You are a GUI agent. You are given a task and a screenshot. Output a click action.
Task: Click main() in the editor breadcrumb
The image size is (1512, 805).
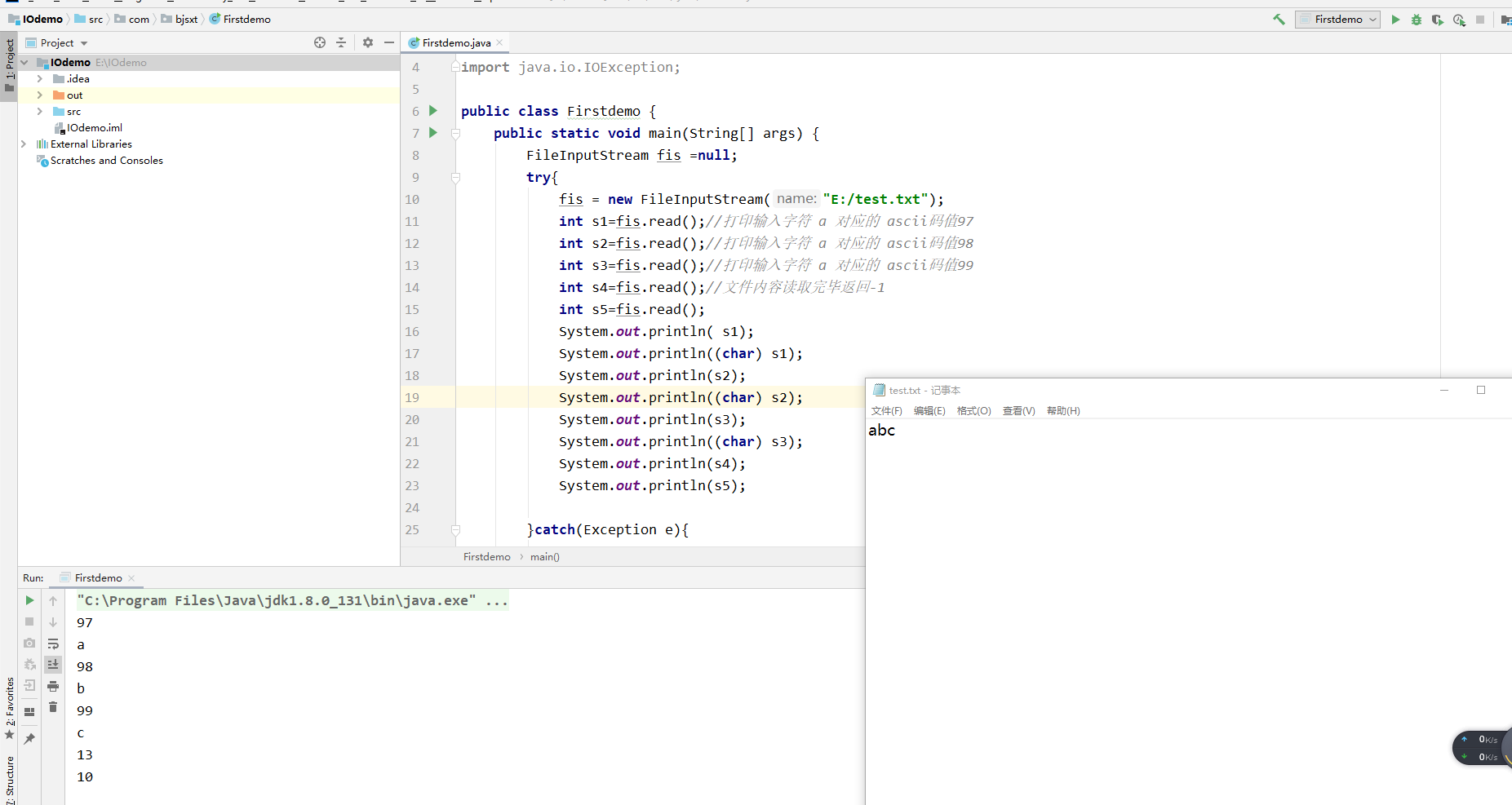point(545,556)
